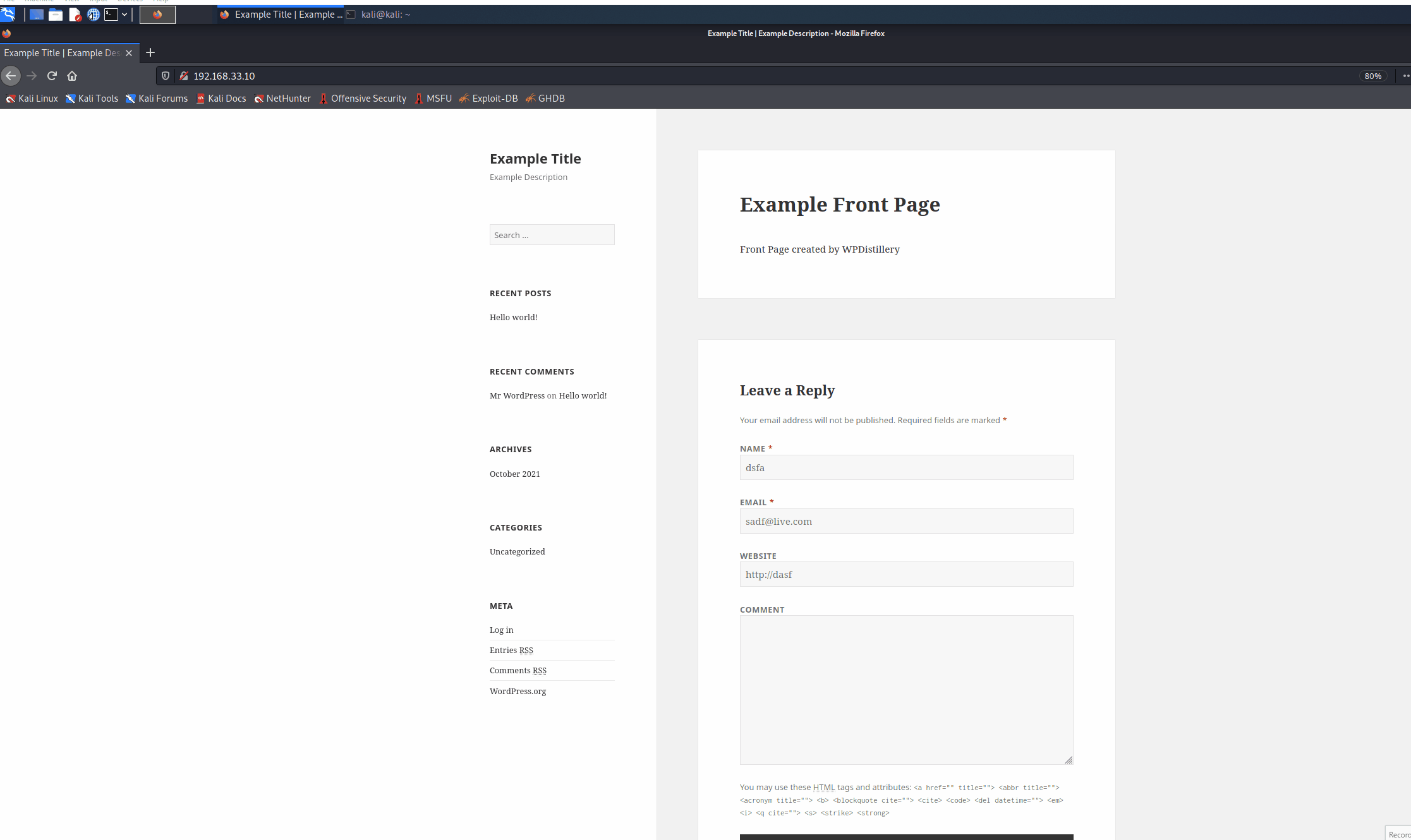Open the web browser launcher globe icon
The width and height of the screenshot is (1411, 840).
[94, 15]
